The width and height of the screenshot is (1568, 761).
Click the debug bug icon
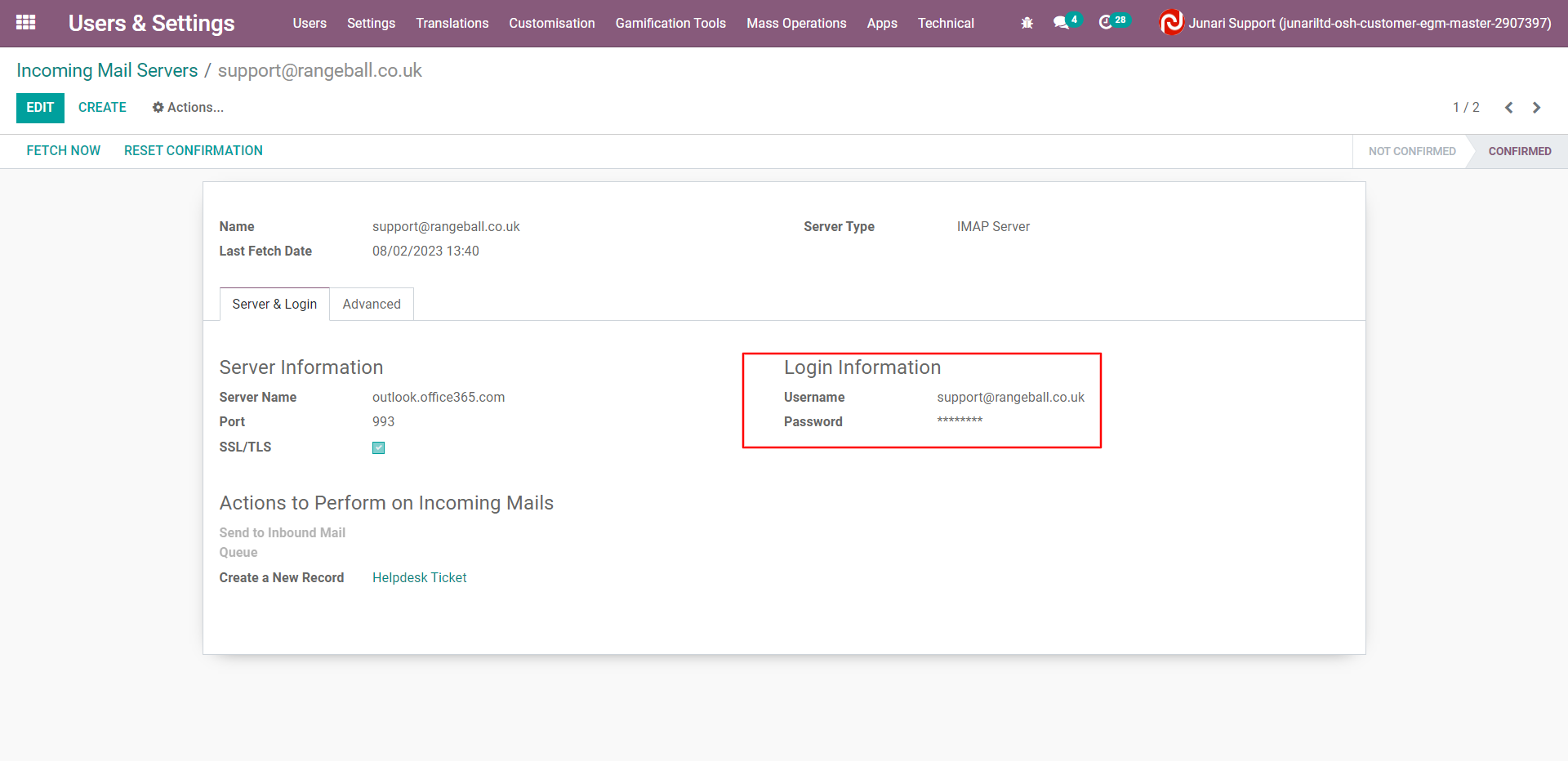1027,23
